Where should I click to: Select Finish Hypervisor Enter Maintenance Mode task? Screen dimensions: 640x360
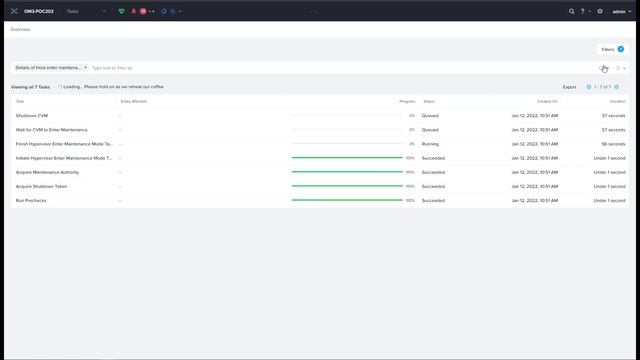[x=64, y=144]
